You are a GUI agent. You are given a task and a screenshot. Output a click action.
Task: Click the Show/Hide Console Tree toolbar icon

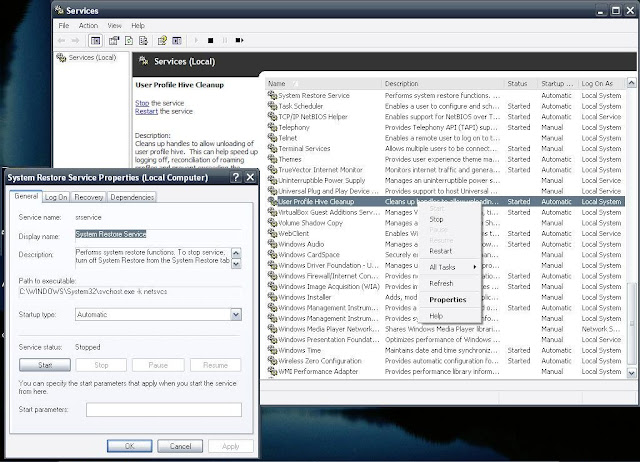pyautogui.click(x=96, y=41)
